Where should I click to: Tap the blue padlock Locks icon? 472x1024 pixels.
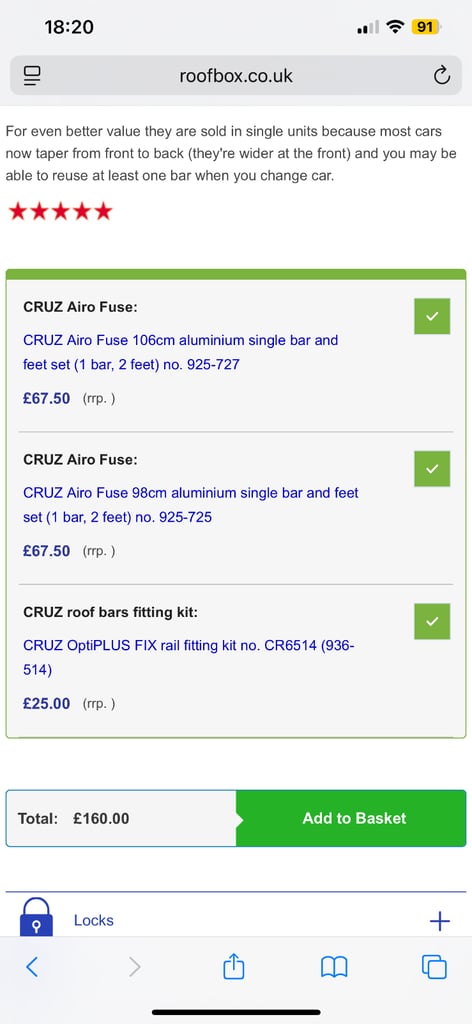[x=37, y=917]
